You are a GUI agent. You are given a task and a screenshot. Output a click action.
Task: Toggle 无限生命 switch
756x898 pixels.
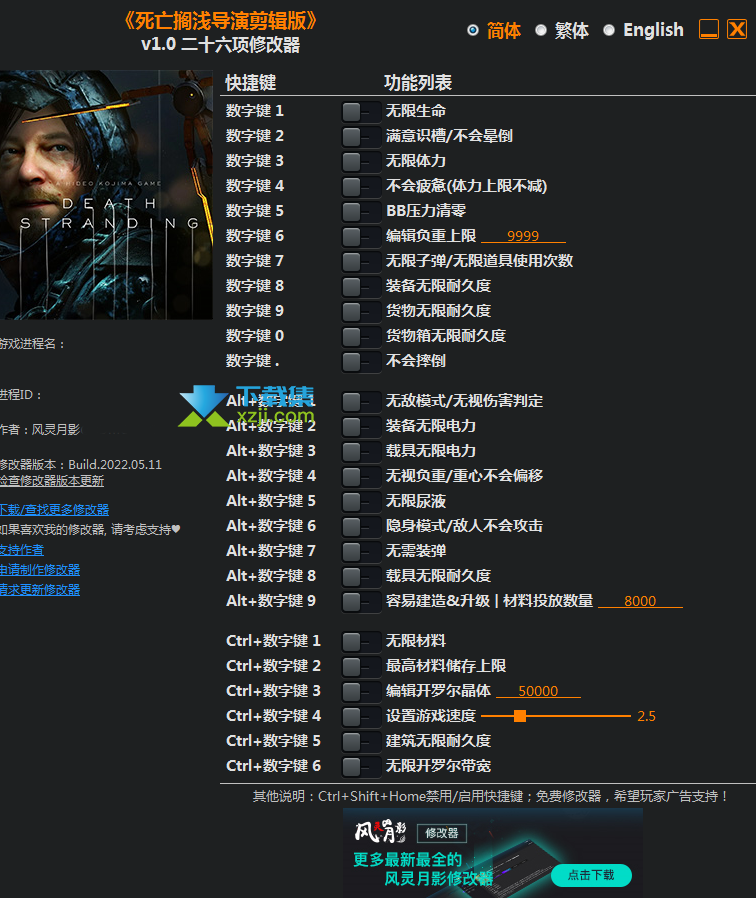pos(361,112)
